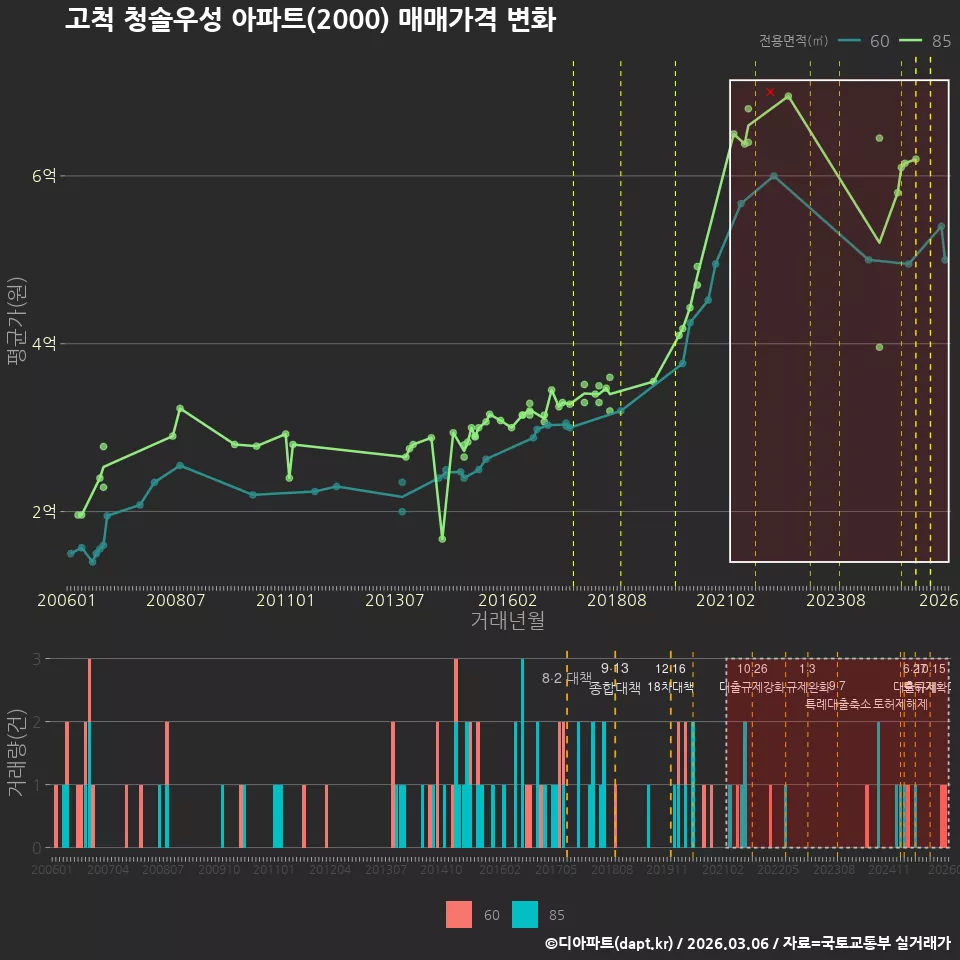960x960 pixels.
Task: Click '201808' on the price chart x-axis
Action: pyautogui.click(x=617, y=600)
